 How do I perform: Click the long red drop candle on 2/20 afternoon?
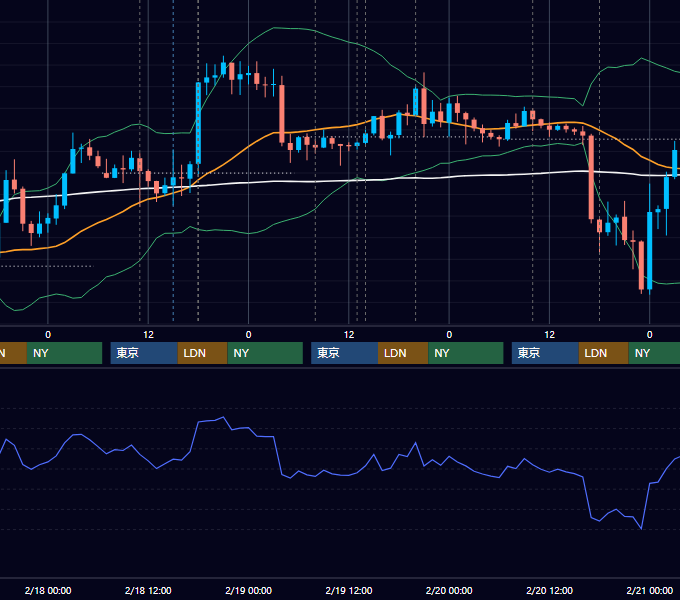(591, 177)
